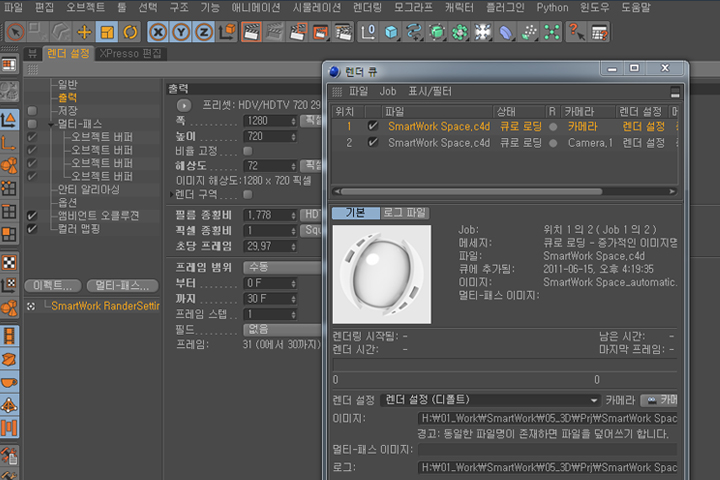Click the render progress bar
Viewport: 720px width, 480px height.
505,365
